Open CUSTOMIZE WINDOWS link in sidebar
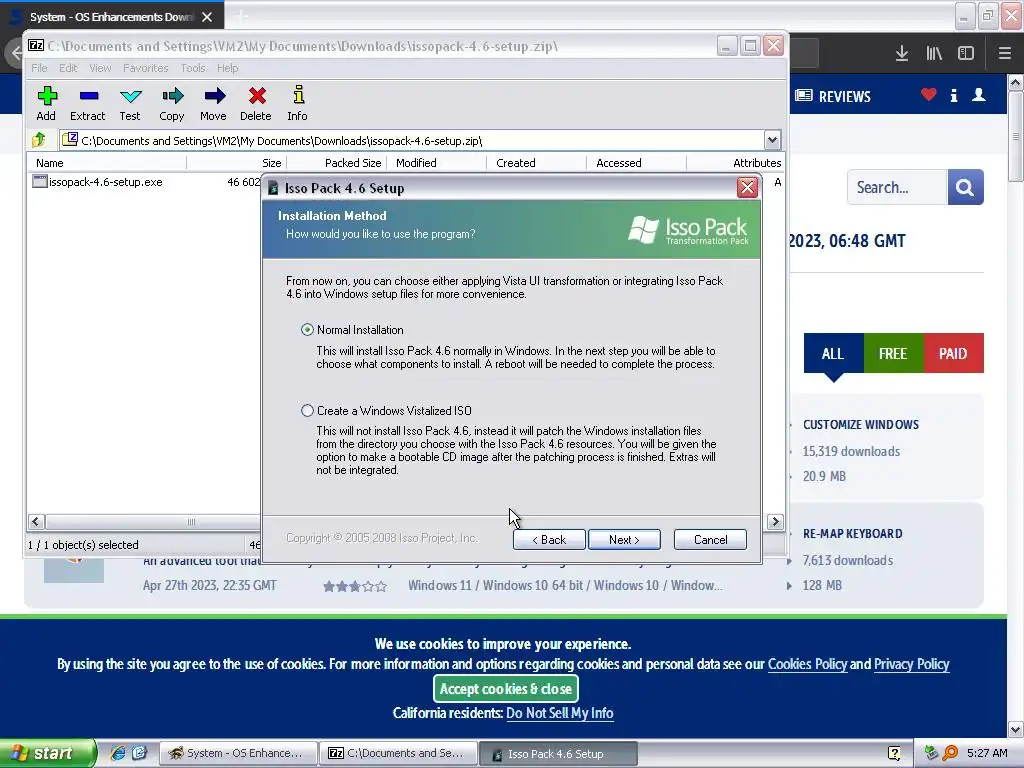Viewport: 1024px width, 768px height. coord(861,424)
